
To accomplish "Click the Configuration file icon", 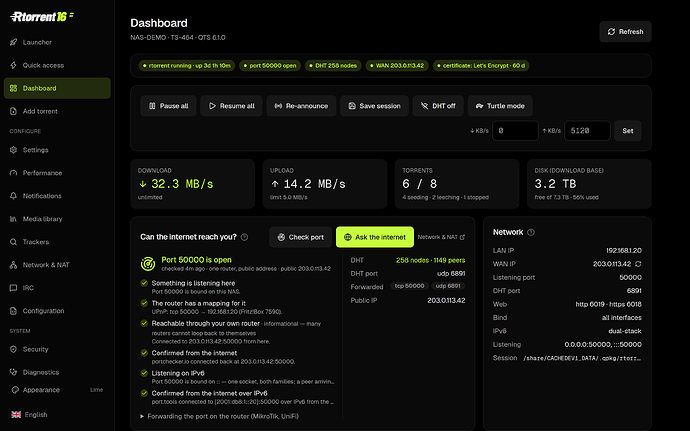I will [x=13, y=310].
